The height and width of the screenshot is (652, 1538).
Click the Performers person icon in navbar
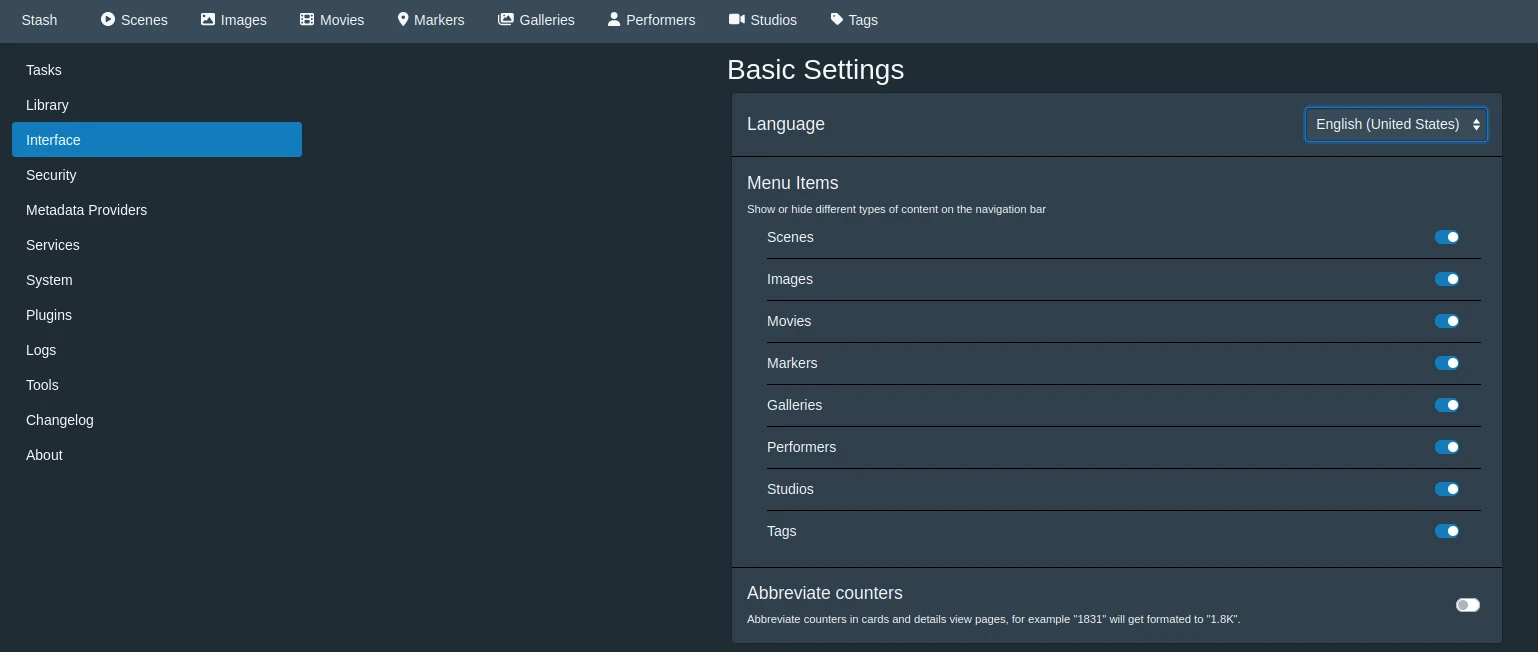(614, 19)
